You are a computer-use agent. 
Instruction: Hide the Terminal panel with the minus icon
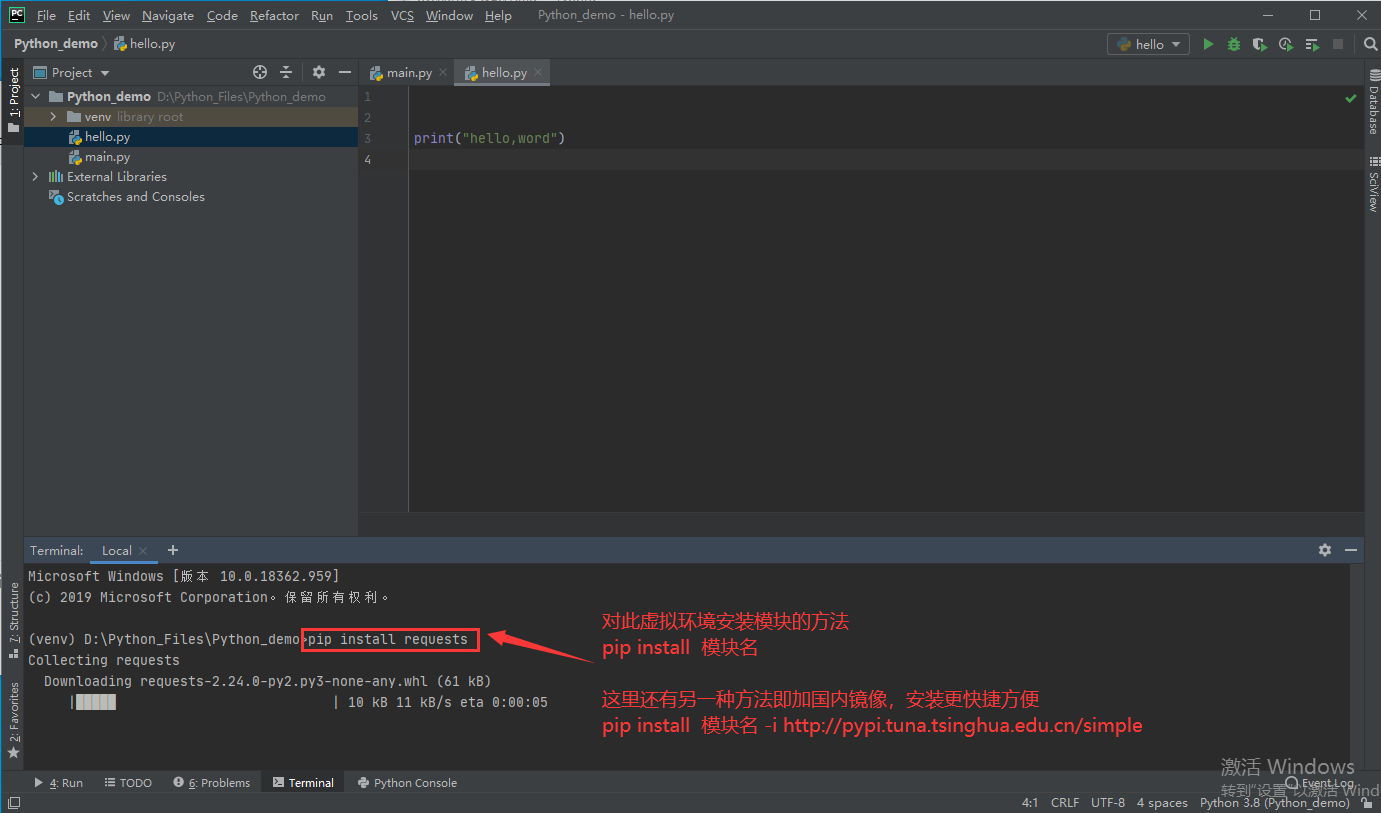pyautogui.click(x=1351, y=550)
